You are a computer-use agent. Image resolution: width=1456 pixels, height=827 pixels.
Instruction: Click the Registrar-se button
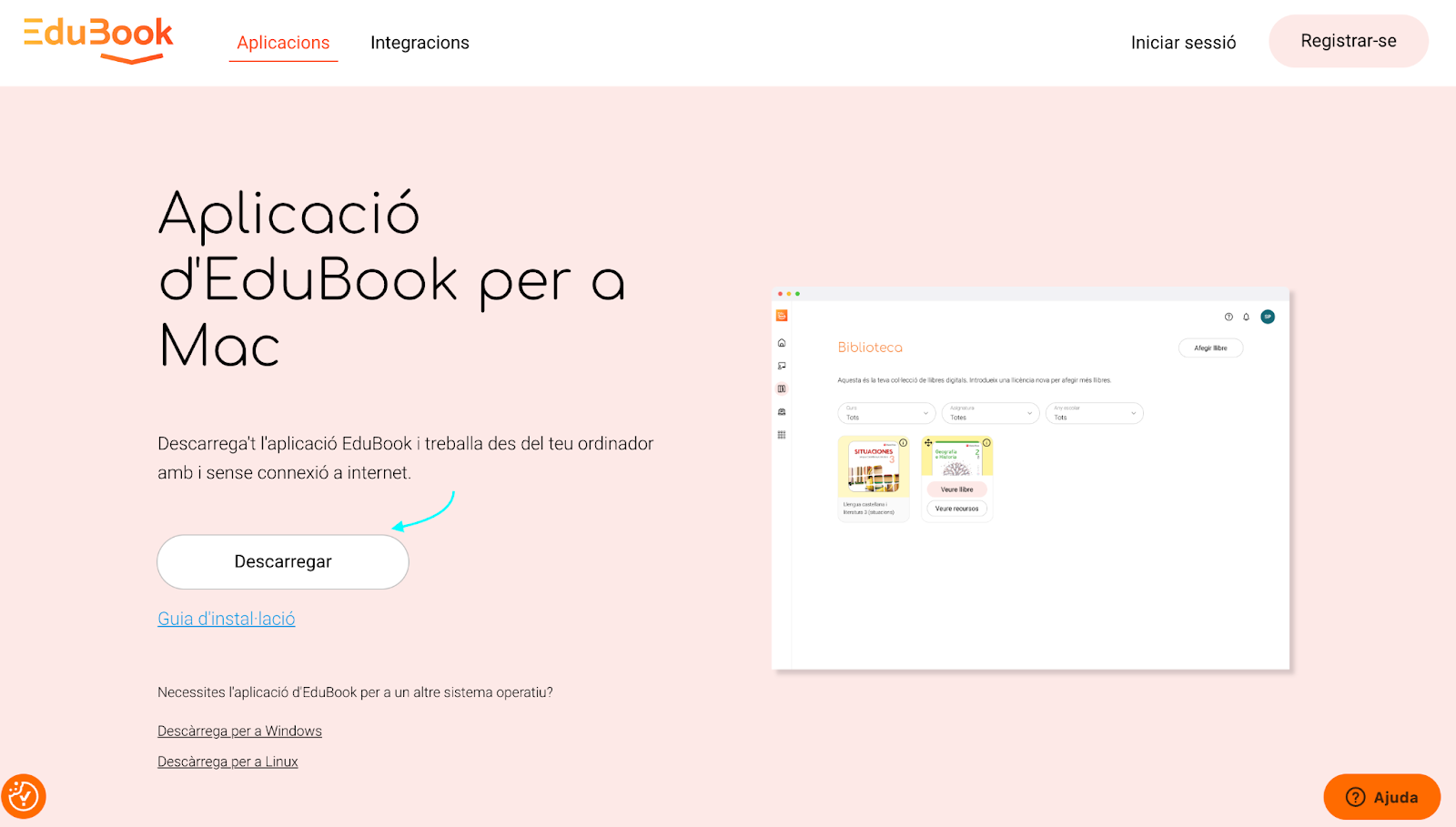(x=1349, y=41)
